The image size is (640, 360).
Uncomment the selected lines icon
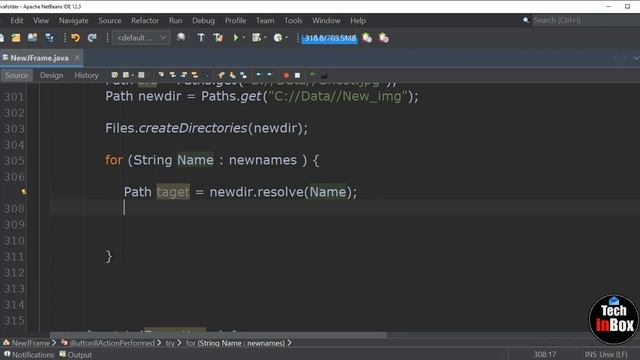(x=324, y=76)
